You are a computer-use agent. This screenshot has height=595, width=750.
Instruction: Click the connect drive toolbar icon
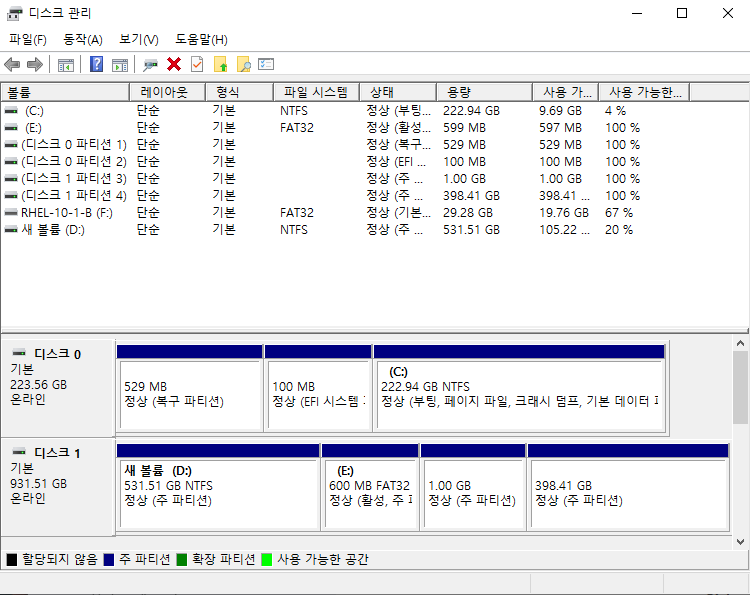coord(150,65)
